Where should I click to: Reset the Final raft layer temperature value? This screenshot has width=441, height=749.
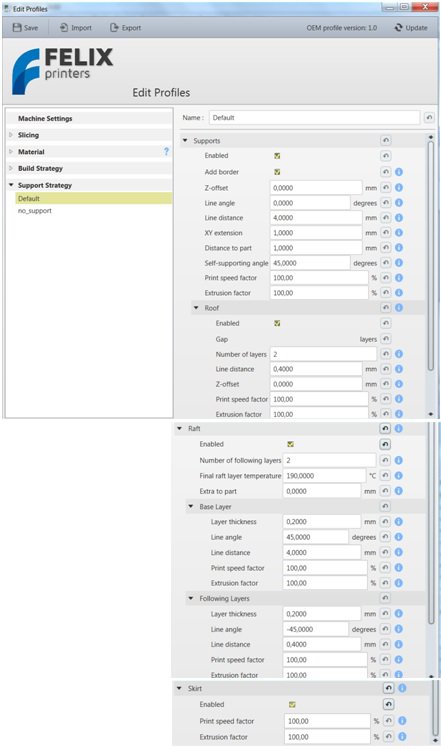[x=385, y=476]
